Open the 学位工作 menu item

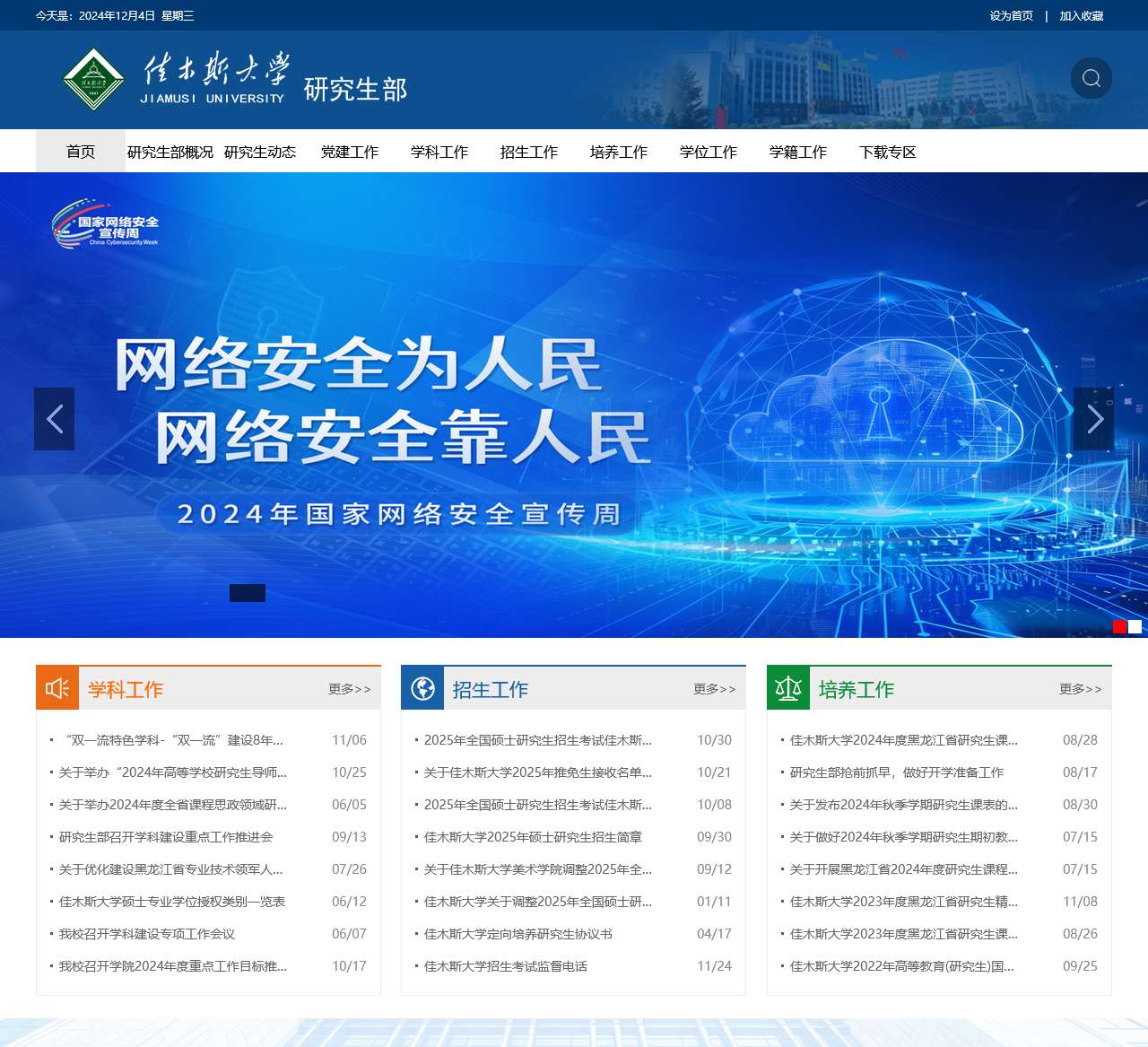click(708, 152)
